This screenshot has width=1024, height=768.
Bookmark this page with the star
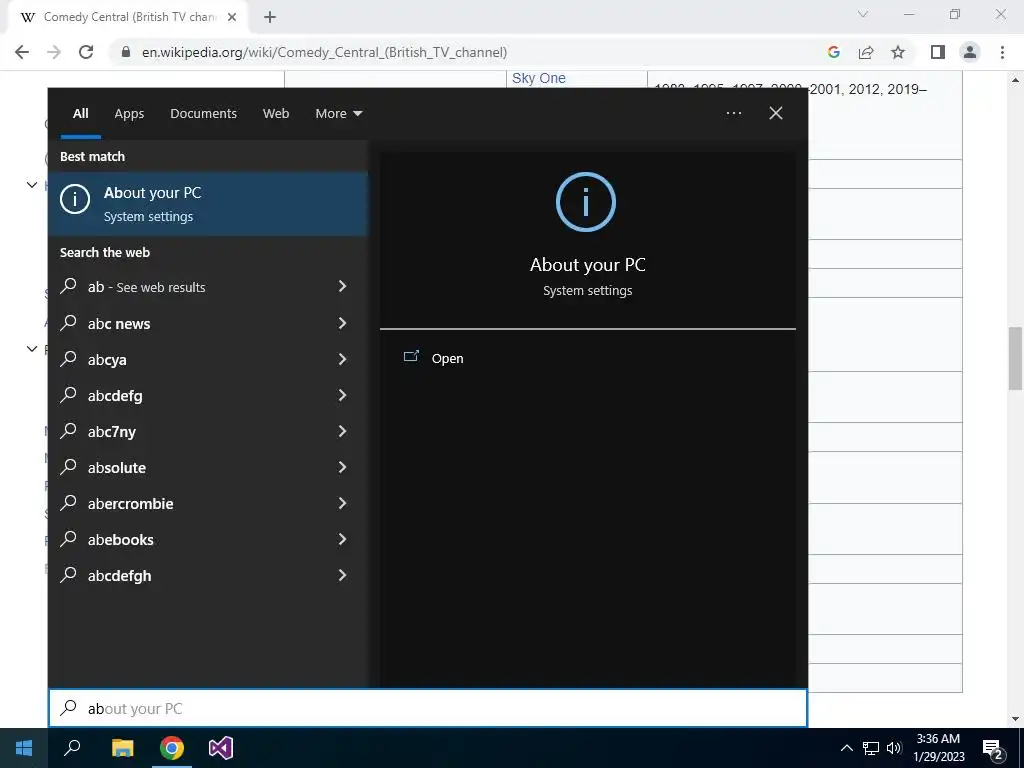[898, 52]
